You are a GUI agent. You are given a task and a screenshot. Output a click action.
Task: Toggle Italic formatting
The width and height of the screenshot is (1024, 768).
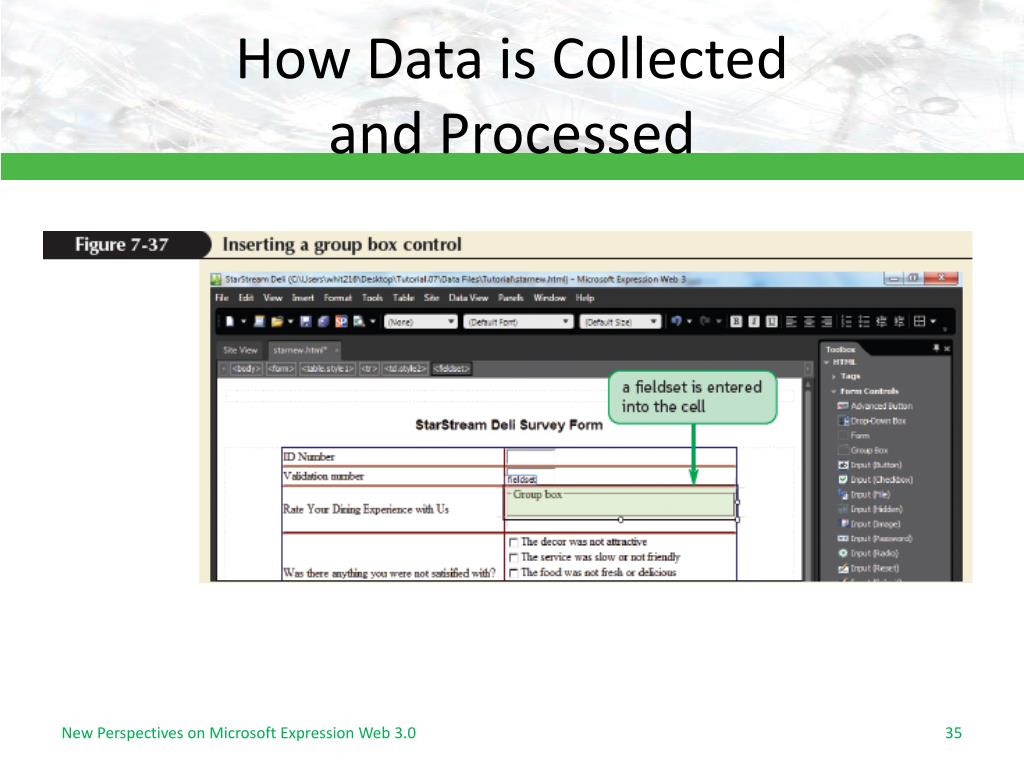pos(754,321)
